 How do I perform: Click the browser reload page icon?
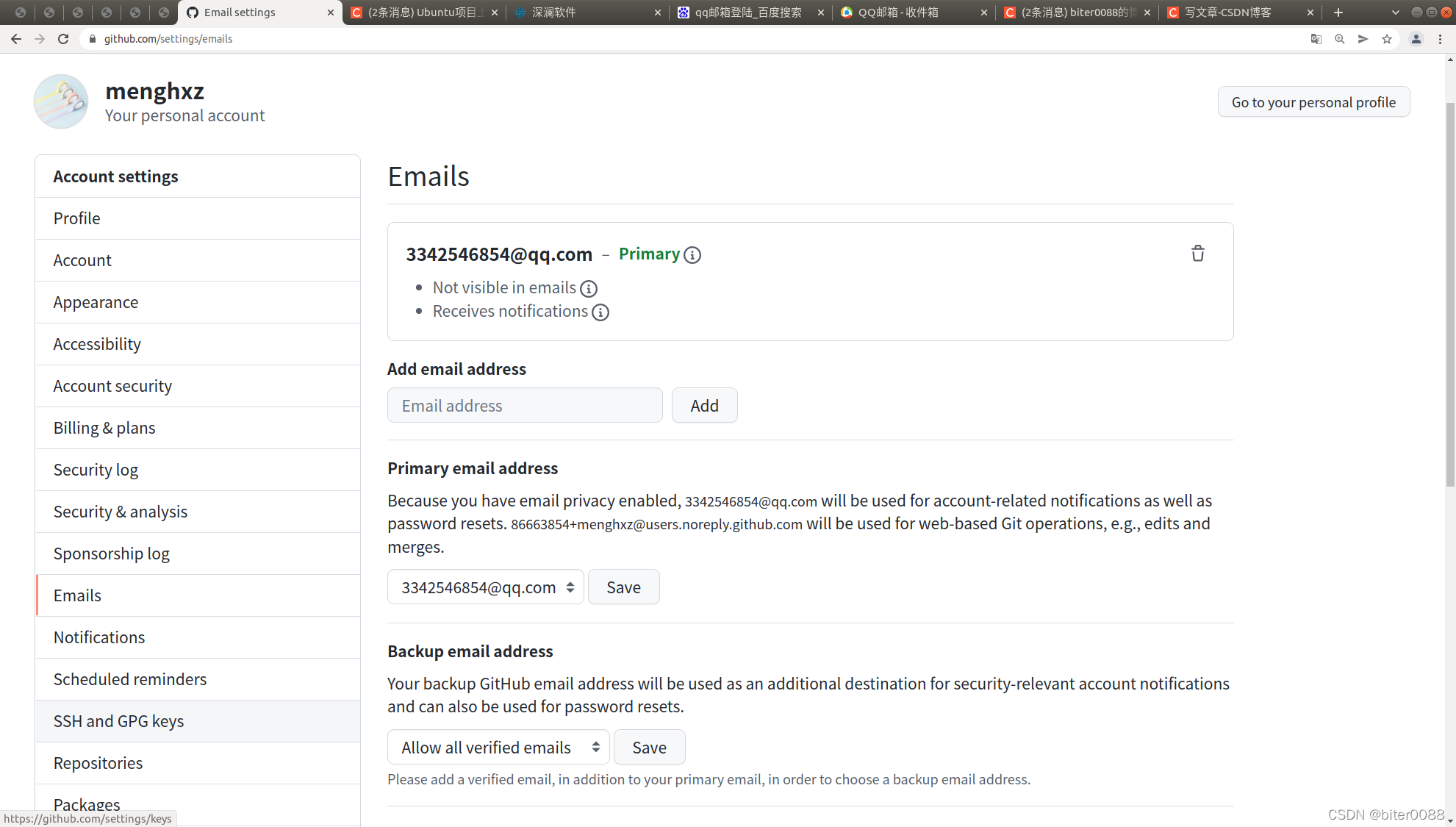pyautogui.click(x=63, y=39)
